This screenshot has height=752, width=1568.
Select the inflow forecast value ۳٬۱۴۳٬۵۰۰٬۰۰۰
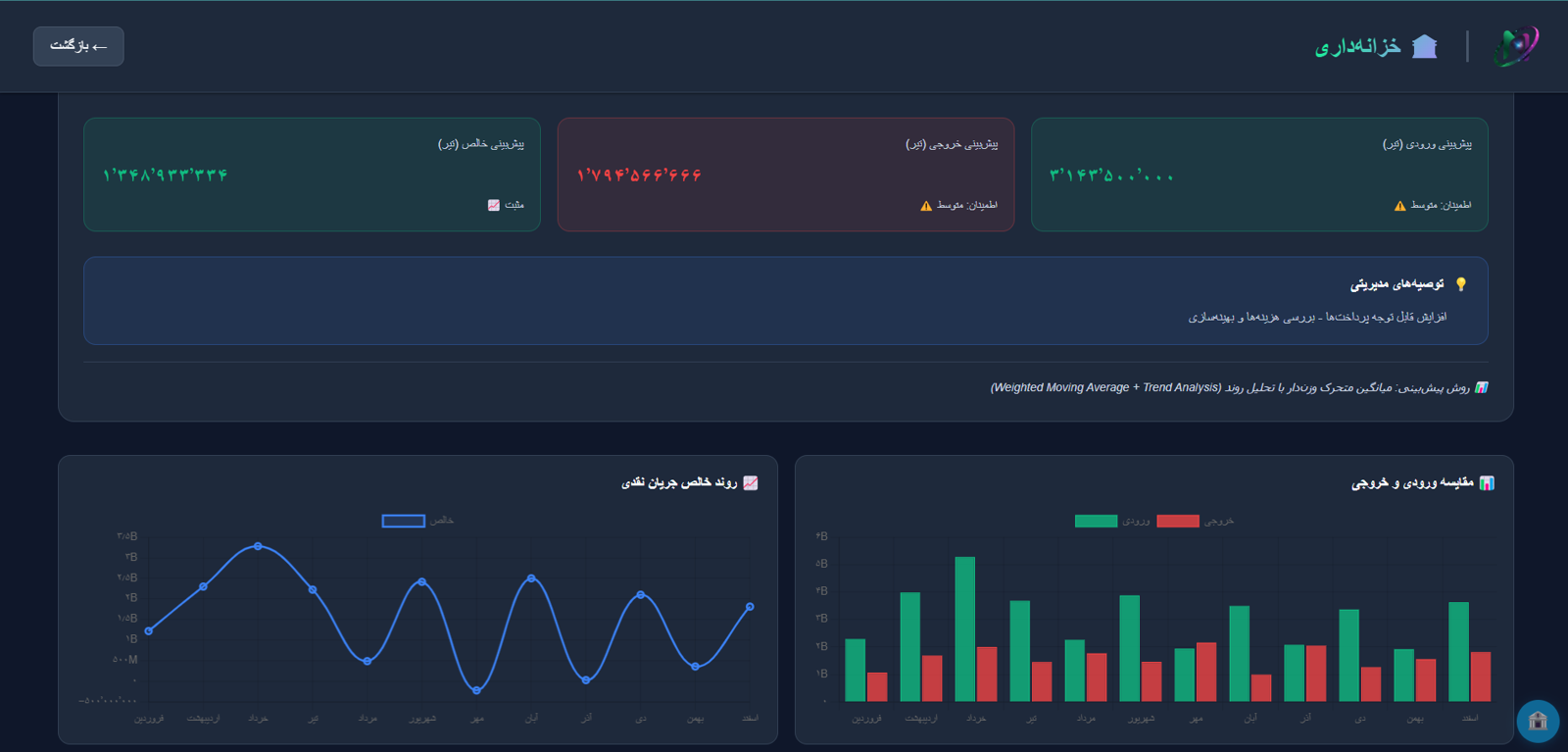tap(1111, 175)
